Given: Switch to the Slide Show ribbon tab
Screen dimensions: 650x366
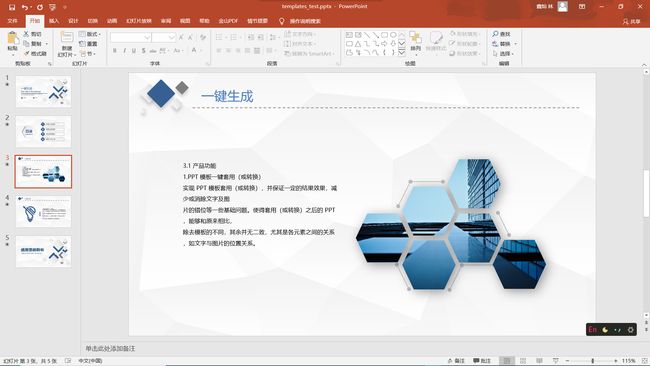Looking at the screenshot, I should pos(139,21).
